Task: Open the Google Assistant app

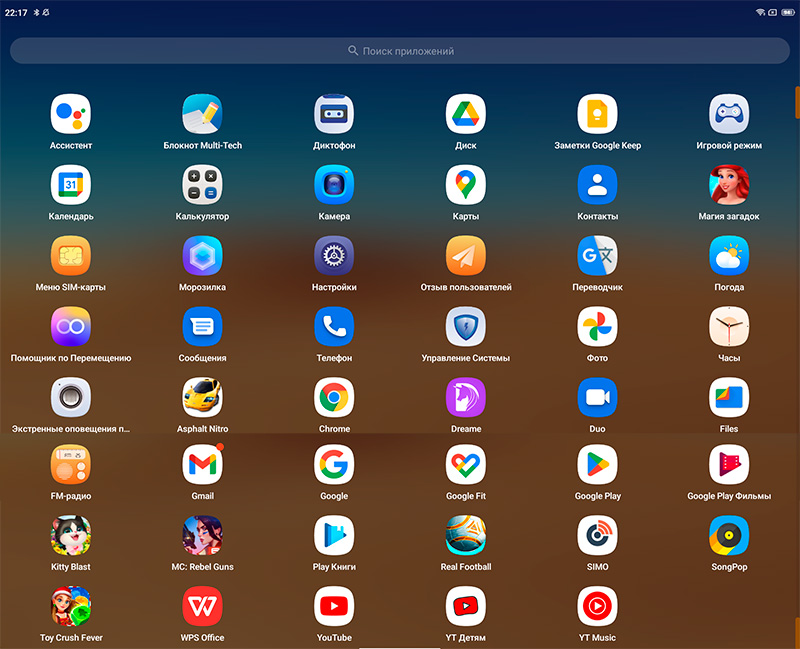Action: coord(71,115)
